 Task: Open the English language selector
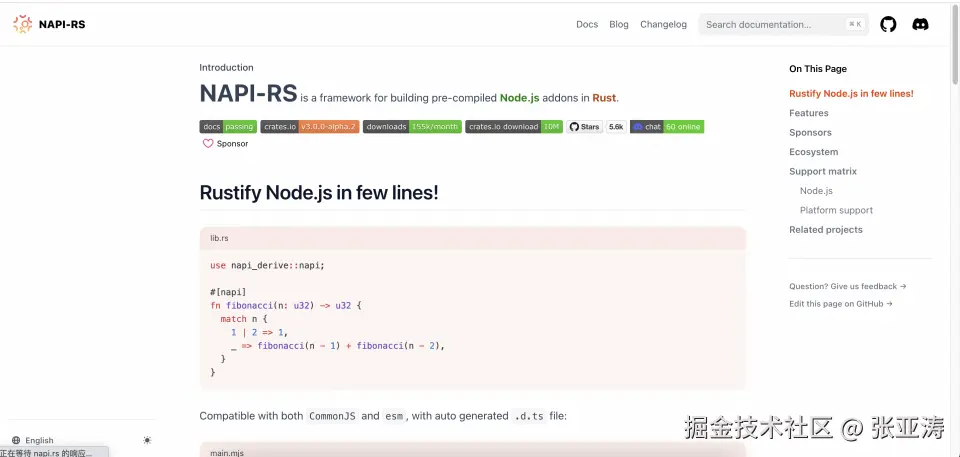click(x=33, y=440)
